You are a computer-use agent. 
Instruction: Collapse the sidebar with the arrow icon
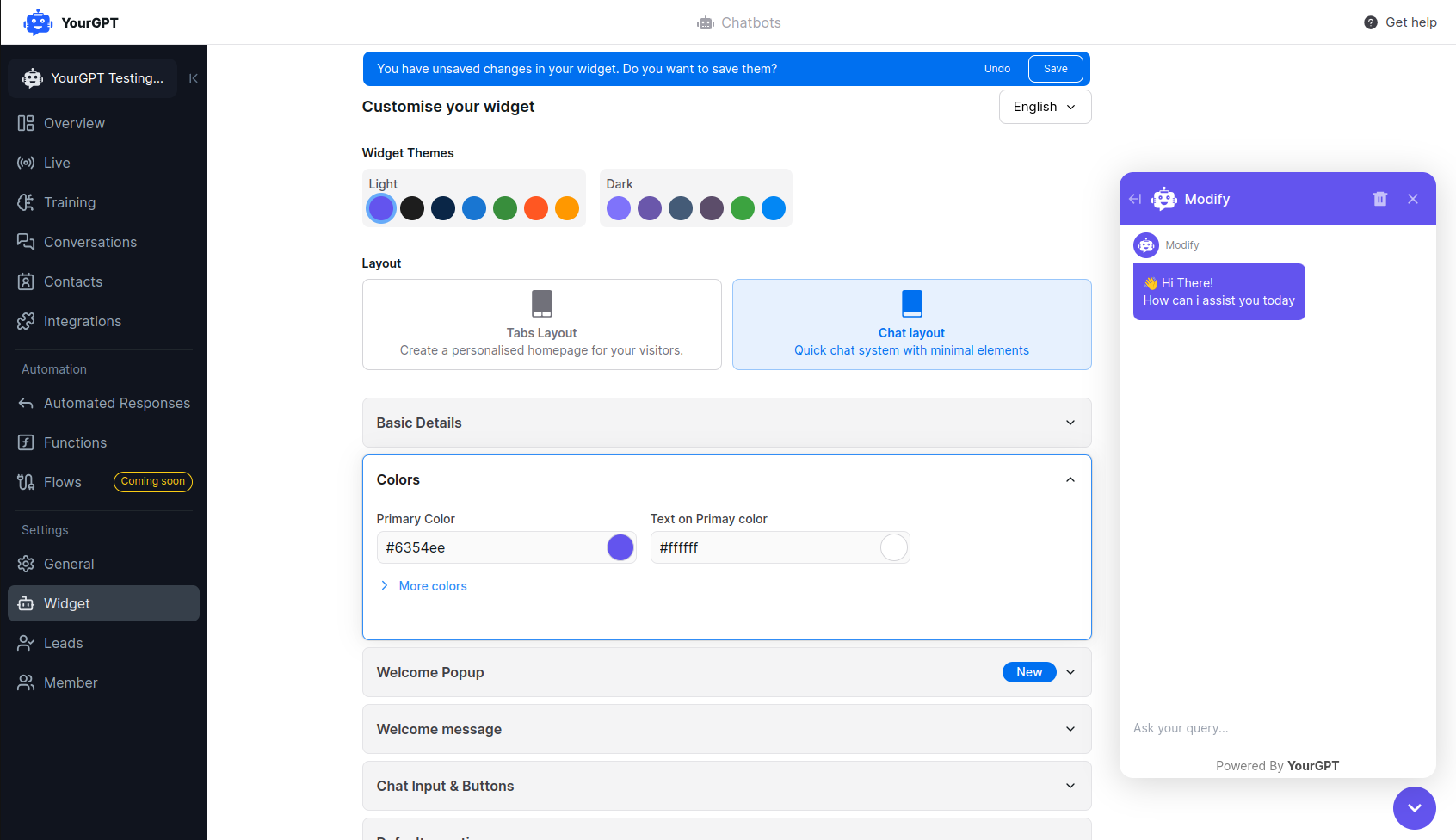194,78
